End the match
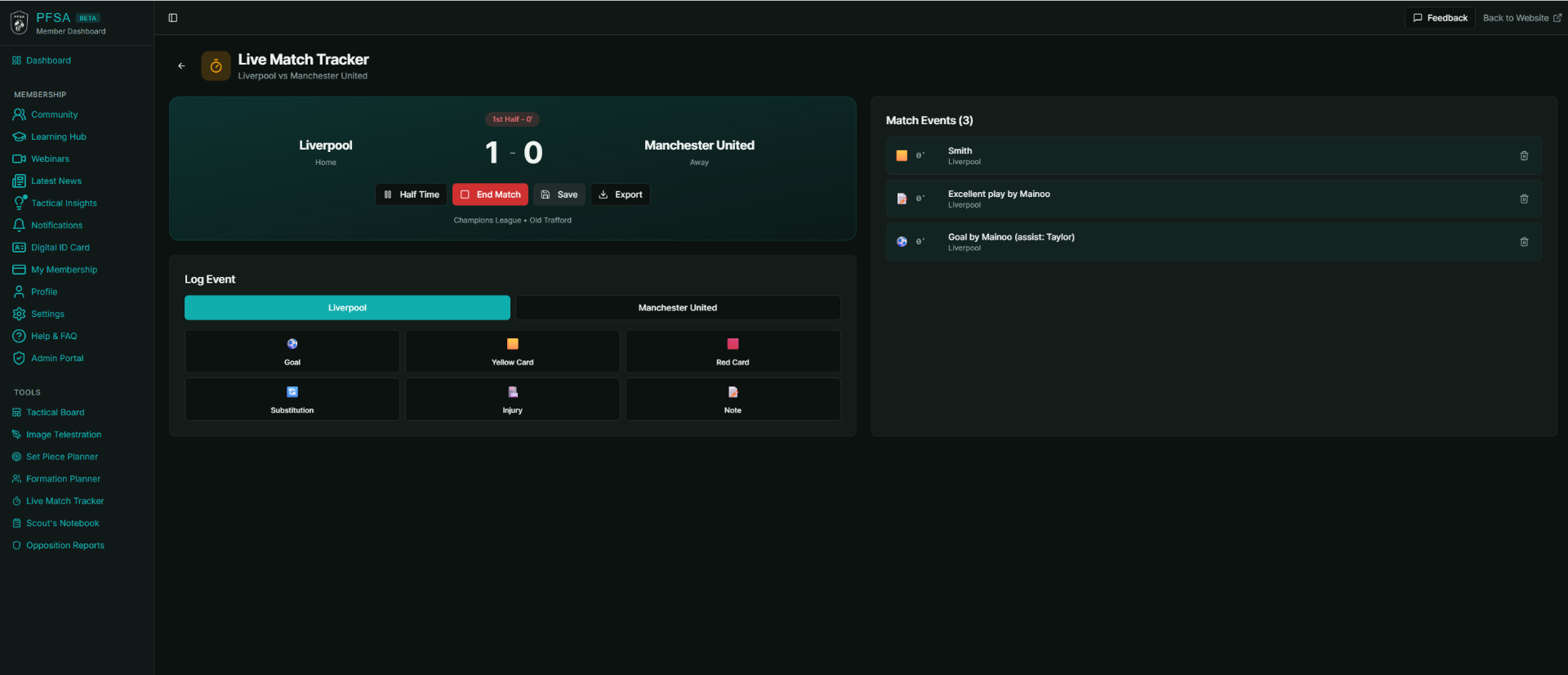Image resolution: width=1568 pixels, height=675 pixels. [x=490, y=194]
